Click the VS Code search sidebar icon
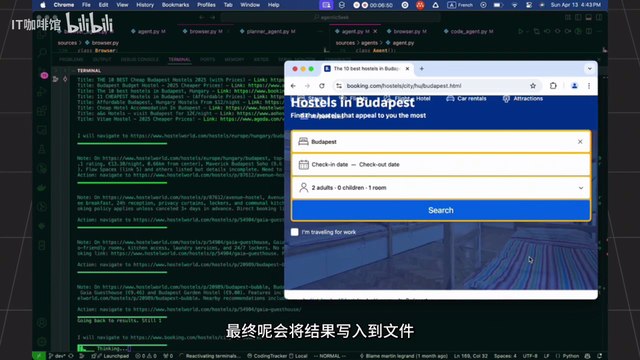 (x=42, y=52)
